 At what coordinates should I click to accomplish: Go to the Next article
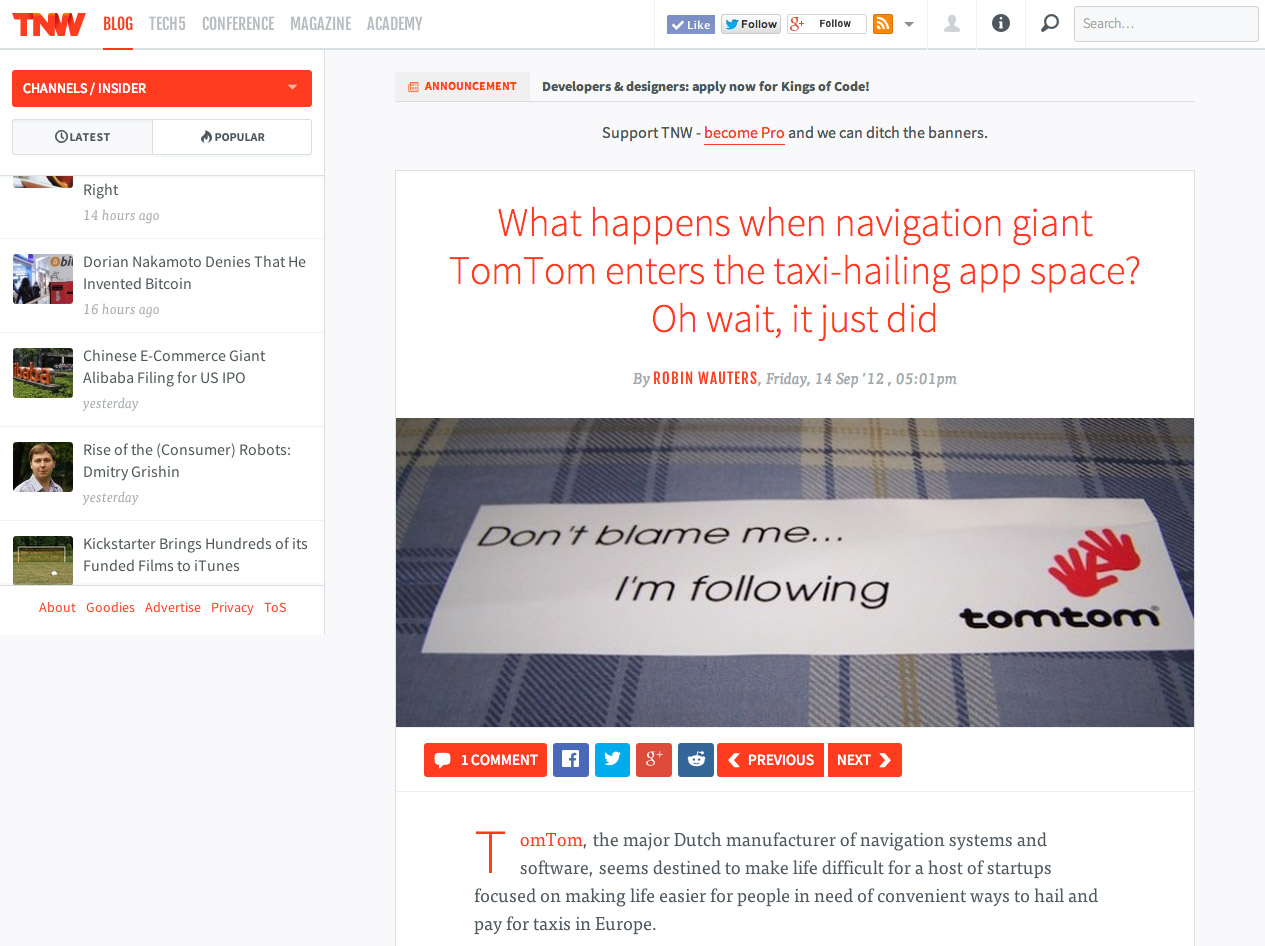pyautogui.click(x=865, y=760)
